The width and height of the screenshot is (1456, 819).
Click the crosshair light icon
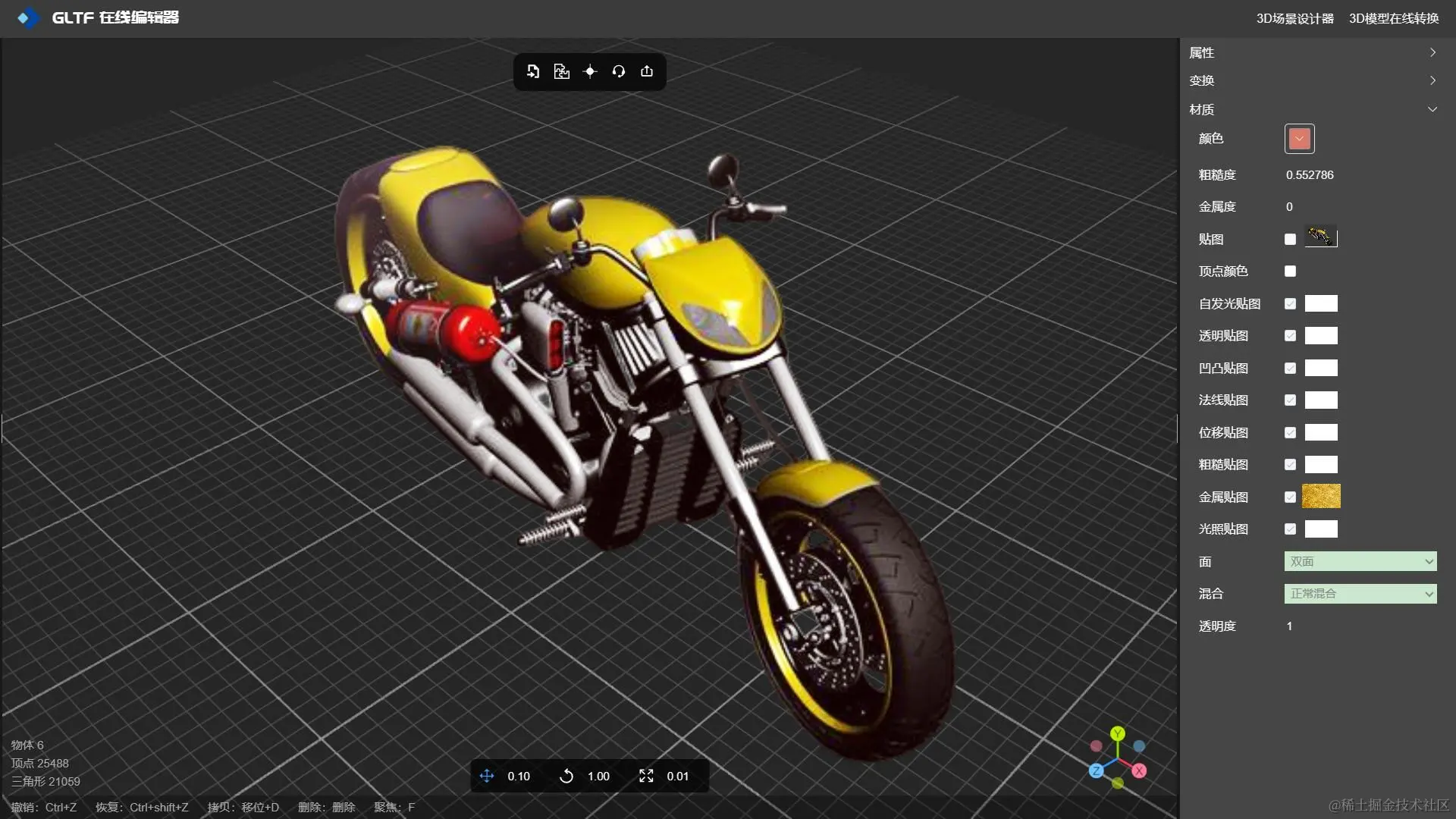click(590, 71)
